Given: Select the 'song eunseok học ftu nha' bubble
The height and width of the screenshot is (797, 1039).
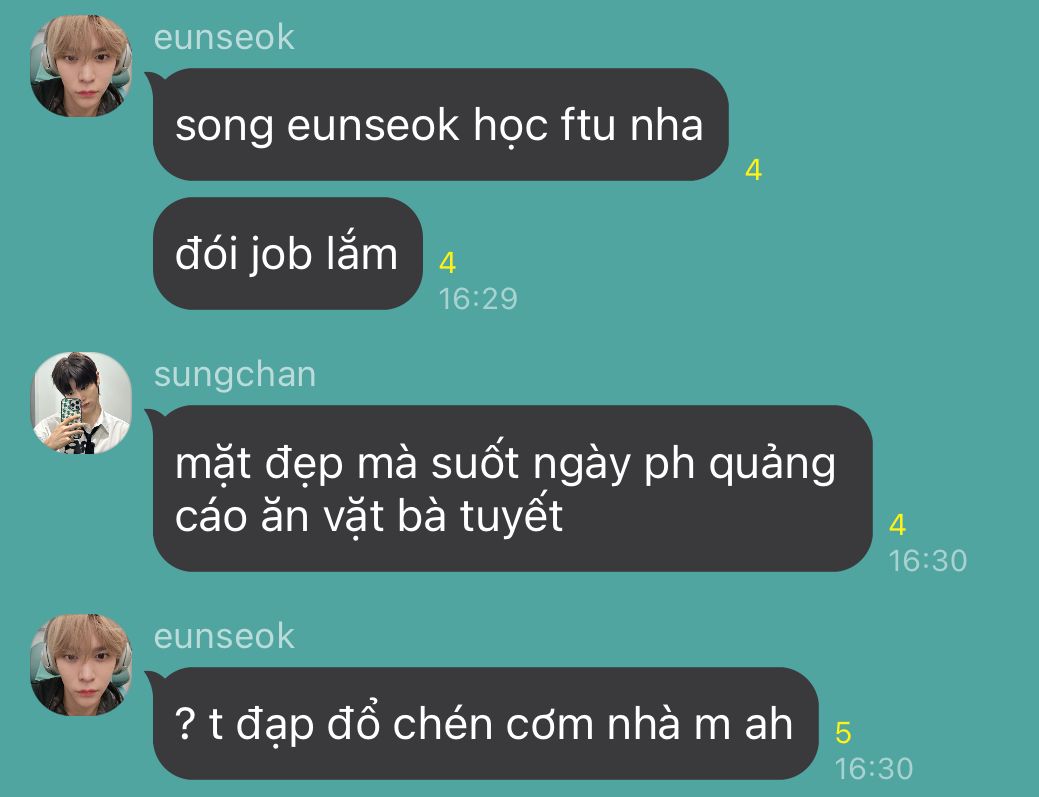Looking at the screenshot, I should [x=441, y=125].
